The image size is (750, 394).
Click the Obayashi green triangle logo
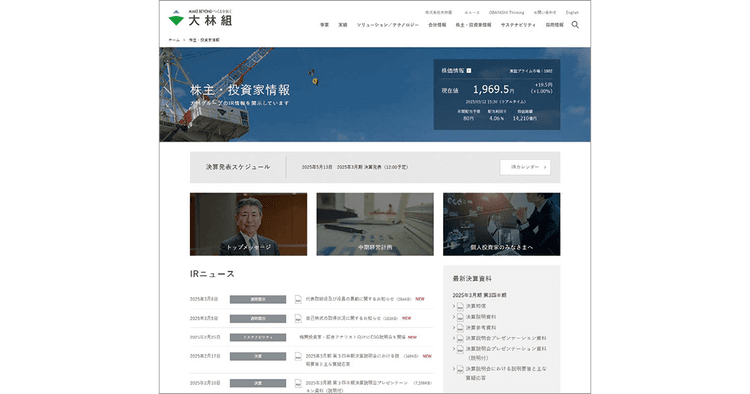point(176,18)
